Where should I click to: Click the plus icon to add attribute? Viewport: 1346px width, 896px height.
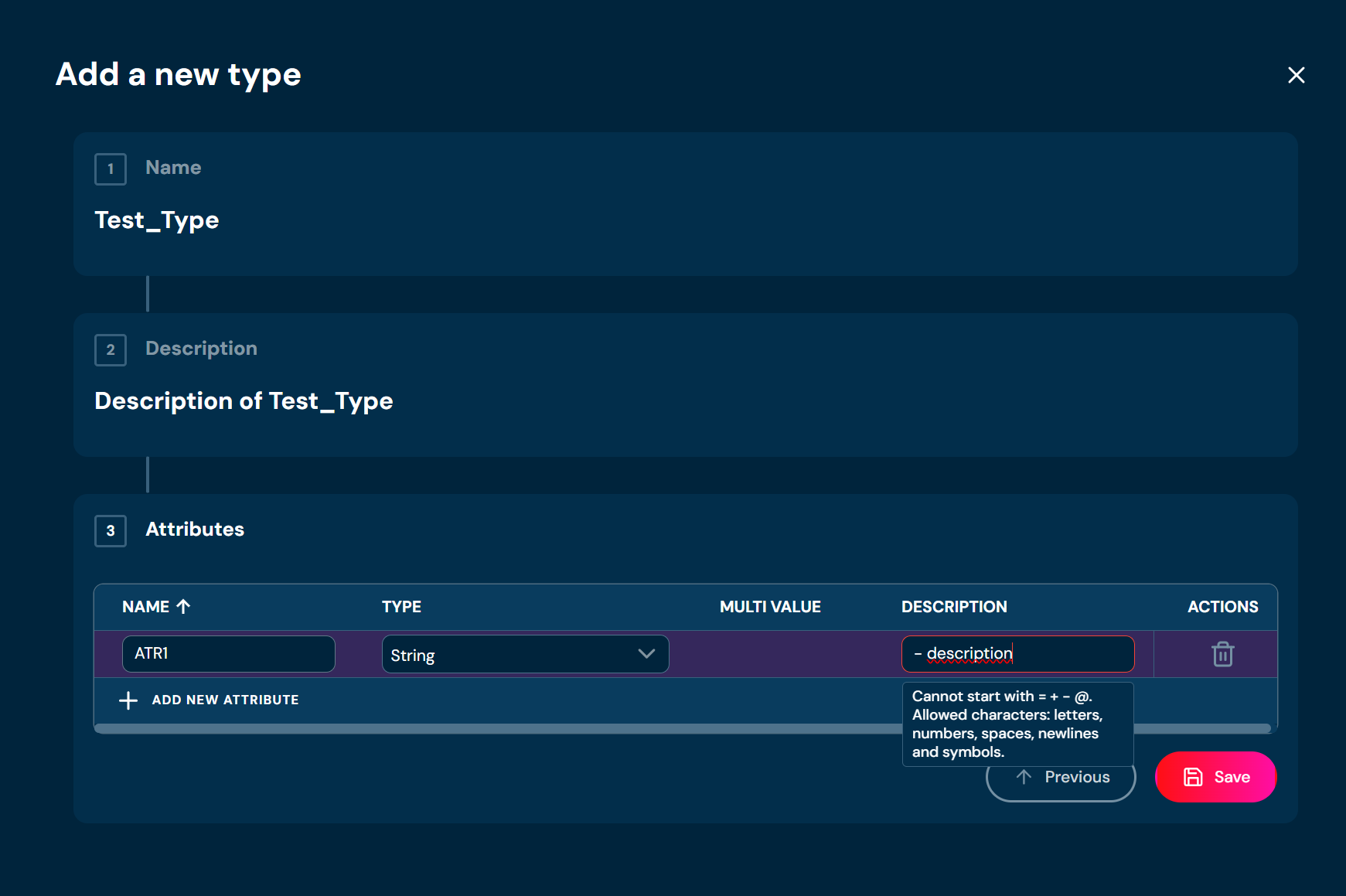coord(128,700)
